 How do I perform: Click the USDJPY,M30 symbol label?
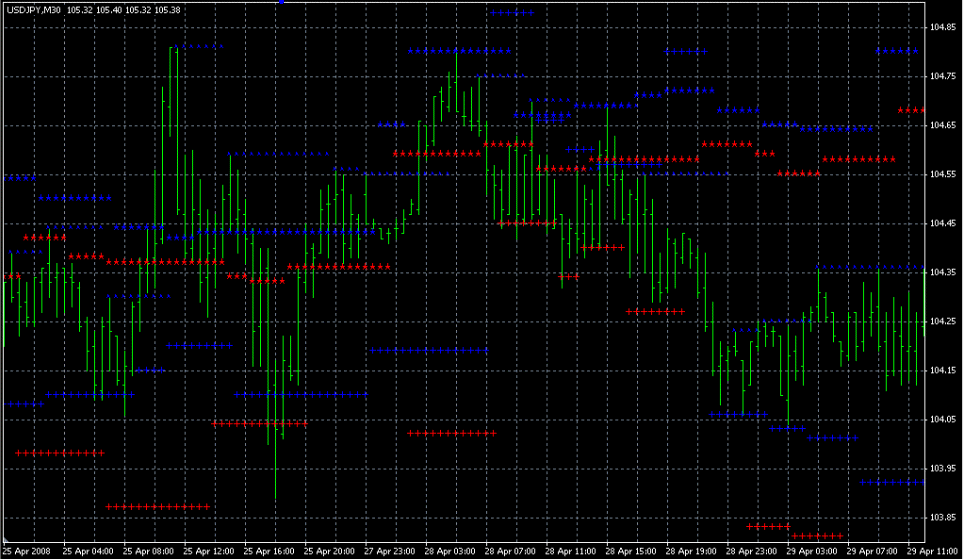31,9
